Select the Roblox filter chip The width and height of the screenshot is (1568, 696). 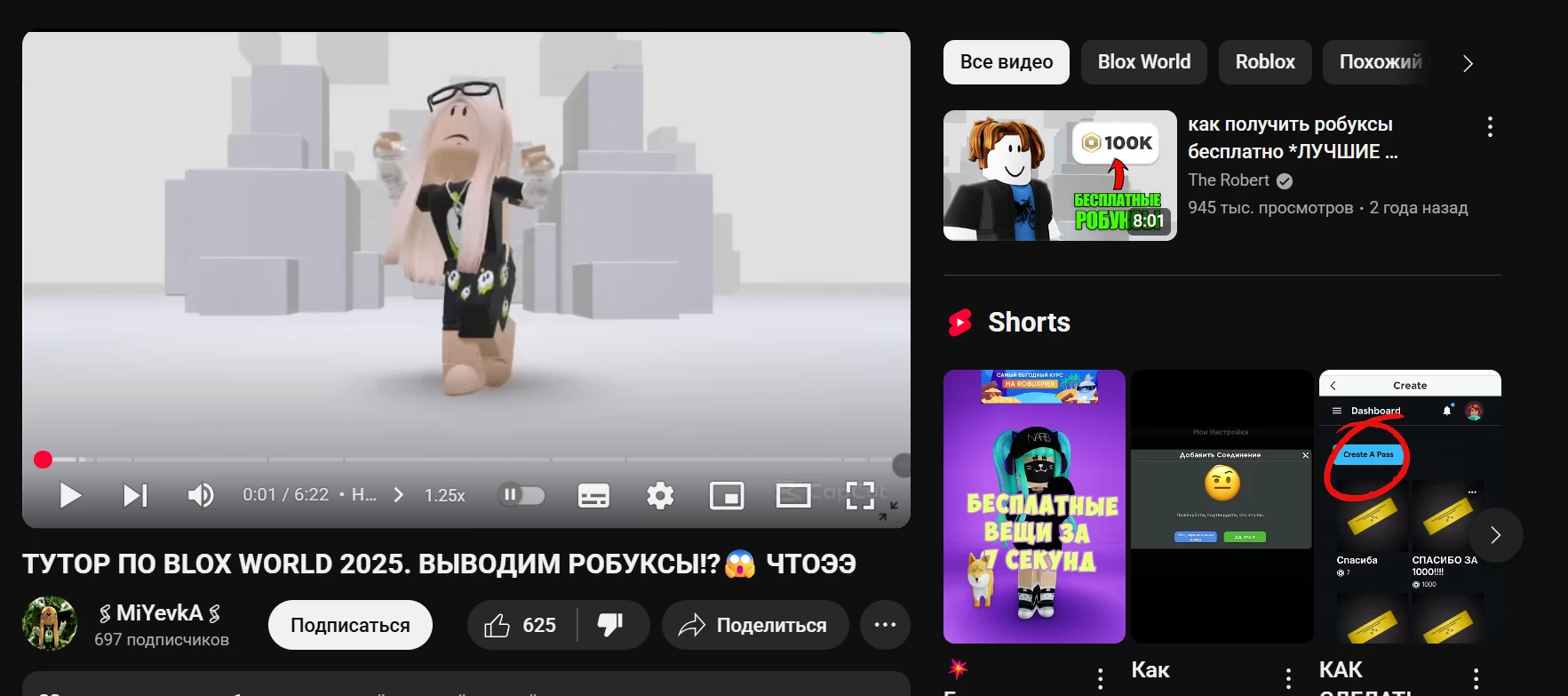pos(1264,62)
